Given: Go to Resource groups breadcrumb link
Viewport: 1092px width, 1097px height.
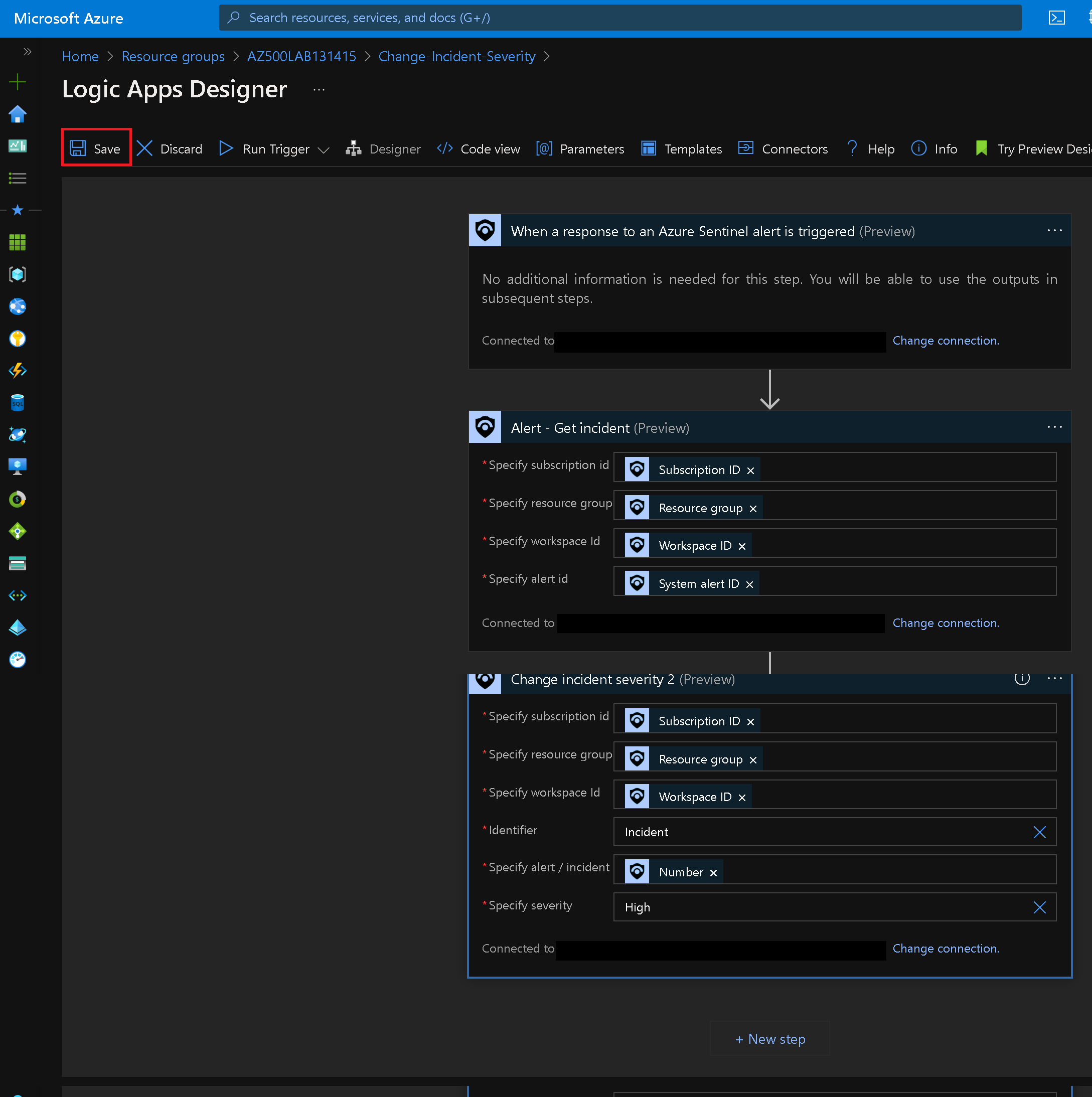Looking at the screenshot, I should (x=173, y=56).
